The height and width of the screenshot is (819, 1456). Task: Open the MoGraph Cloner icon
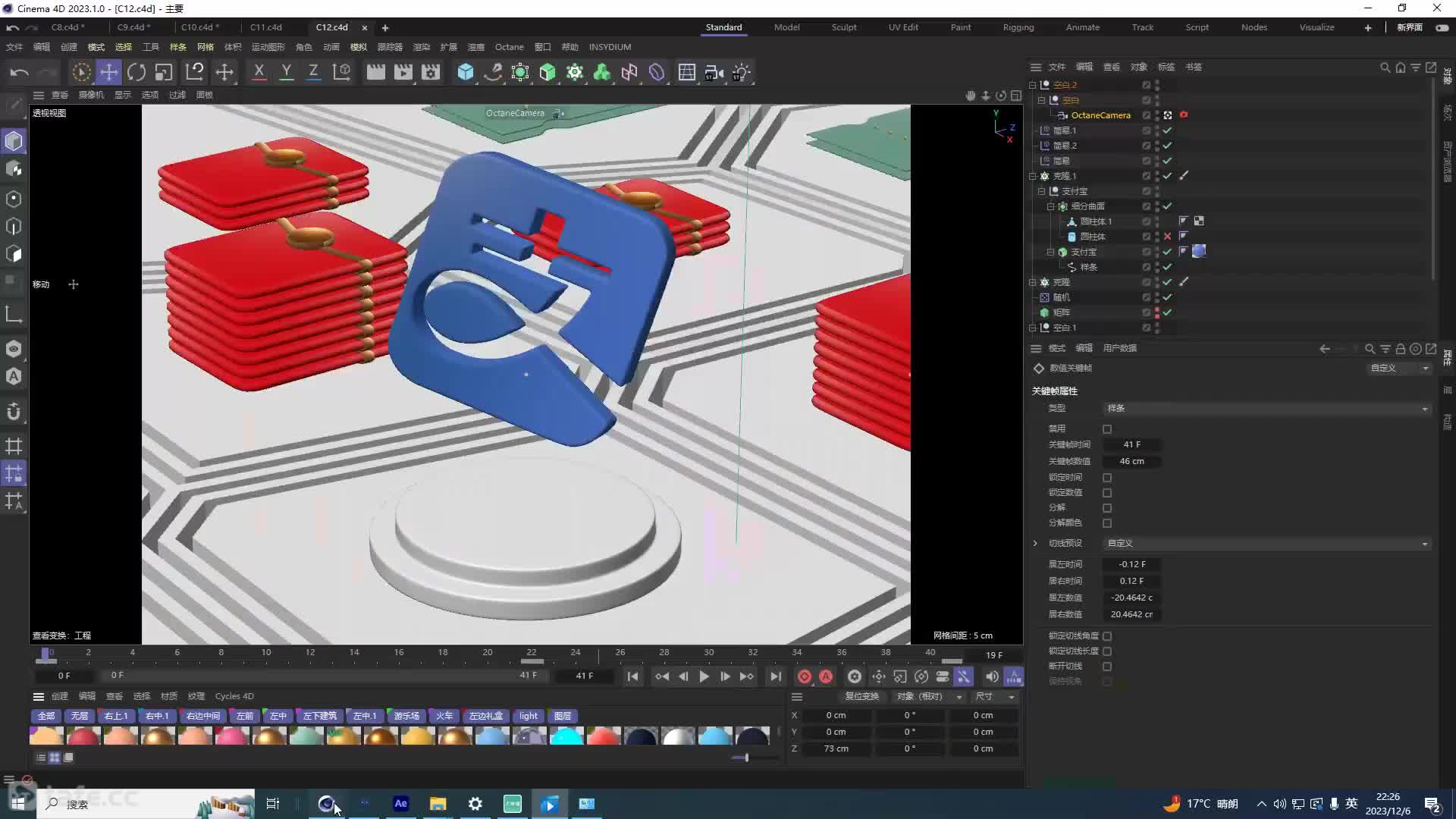pyautogui.click(x=575, y=72)
